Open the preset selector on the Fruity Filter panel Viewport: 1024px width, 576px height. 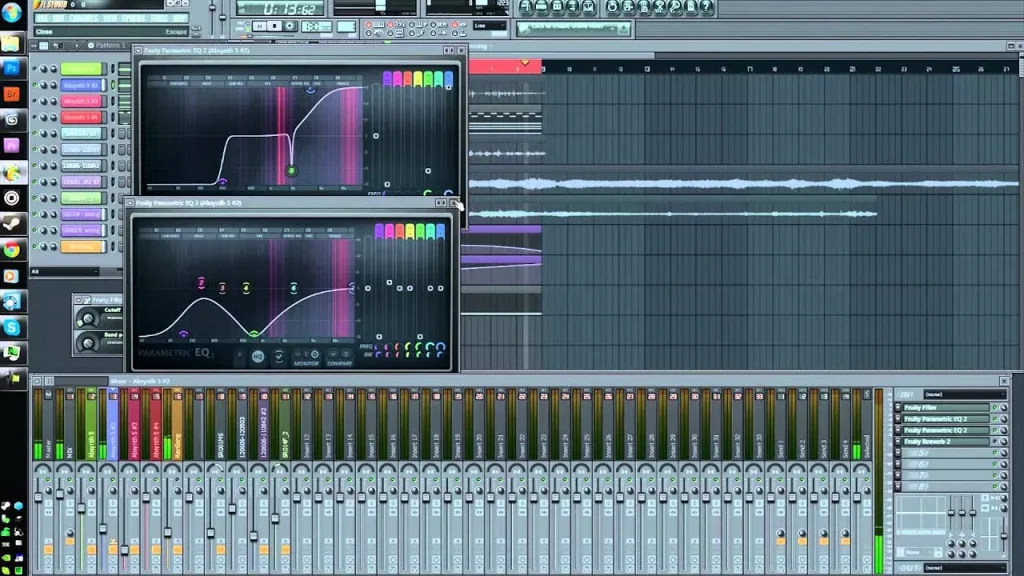[x=78, y=300]
